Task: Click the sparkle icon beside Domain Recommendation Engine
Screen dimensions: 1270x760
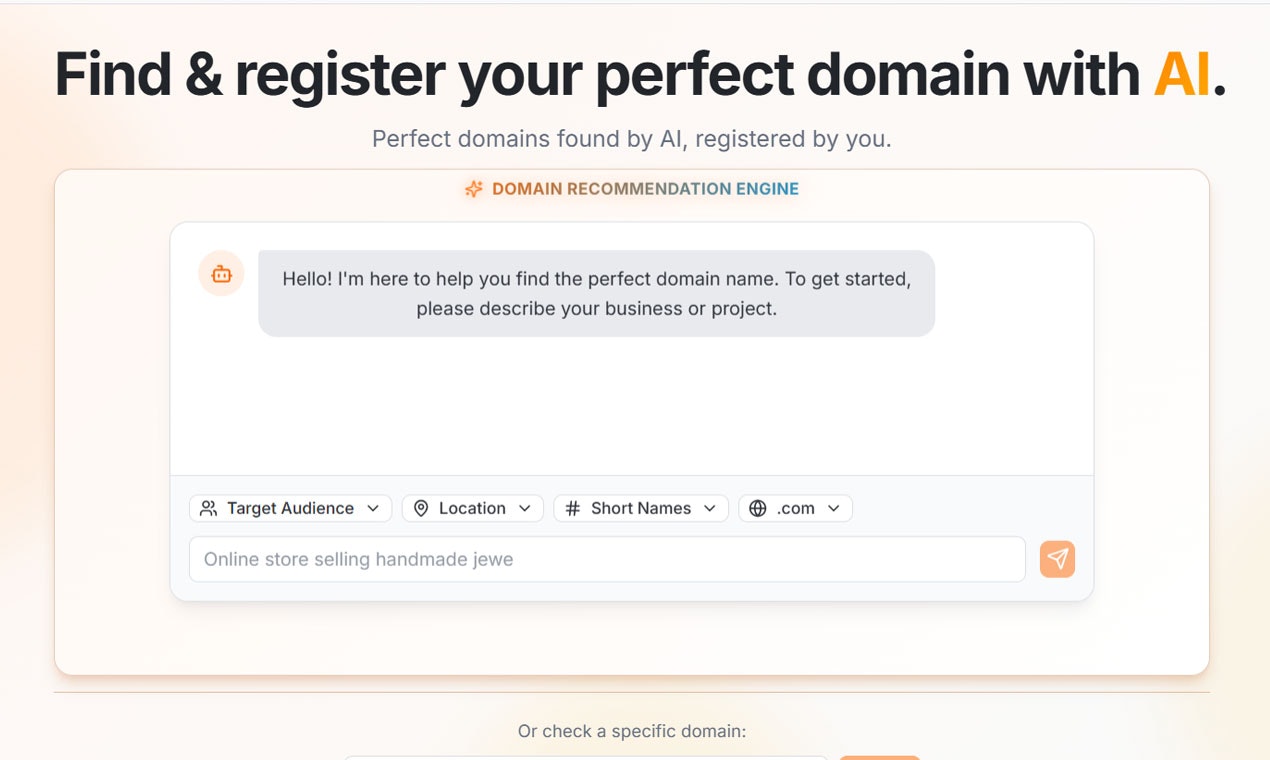Action: tap(473, 188)
